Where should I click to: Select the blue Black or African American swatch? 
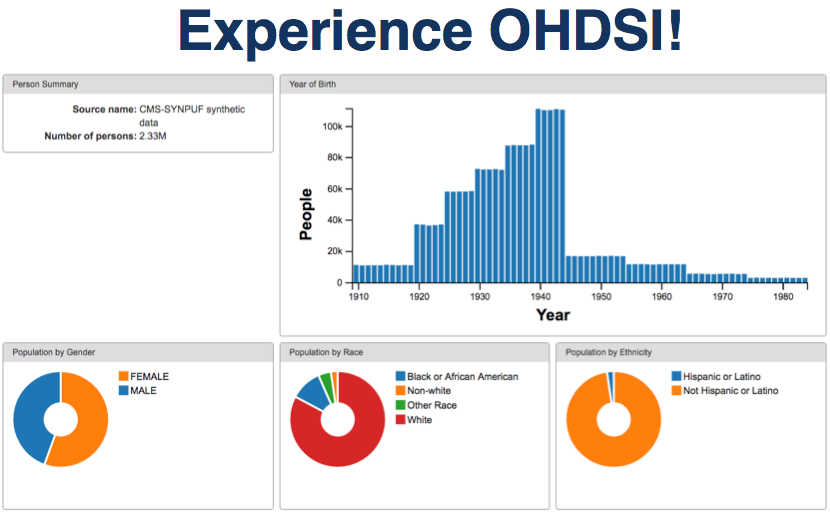tap(401, 377)
